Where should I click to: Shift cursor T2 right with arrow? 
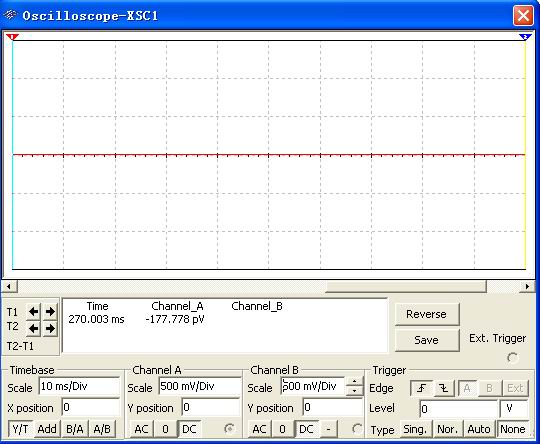pos(50,328)
